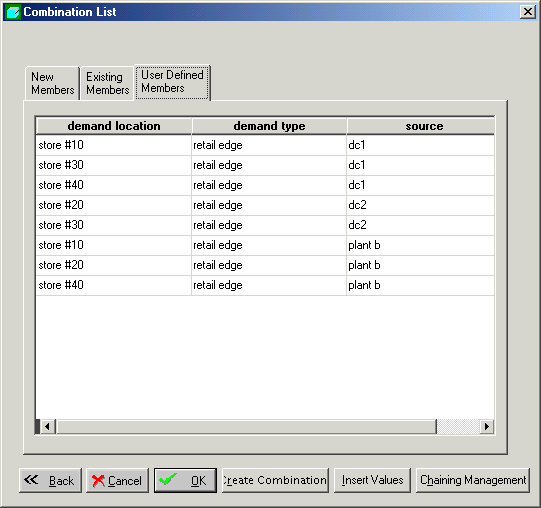The image size is (541, 508).
Task: Select store #20 in the dc2 row
Action: tap(114, 205)
